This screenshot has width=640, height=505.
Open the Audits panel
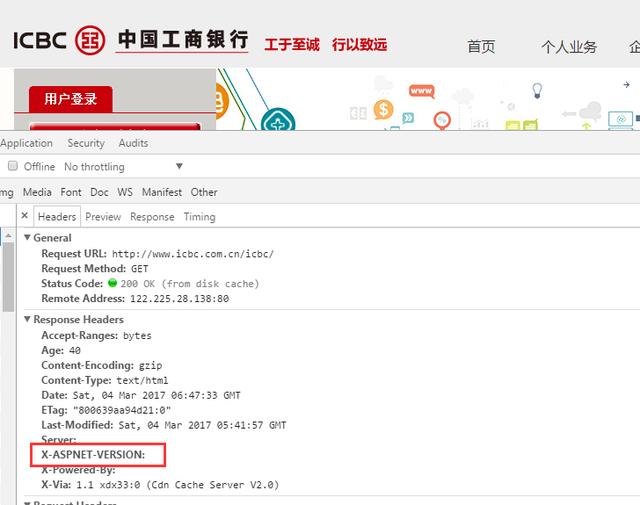[x=133, y=143]
